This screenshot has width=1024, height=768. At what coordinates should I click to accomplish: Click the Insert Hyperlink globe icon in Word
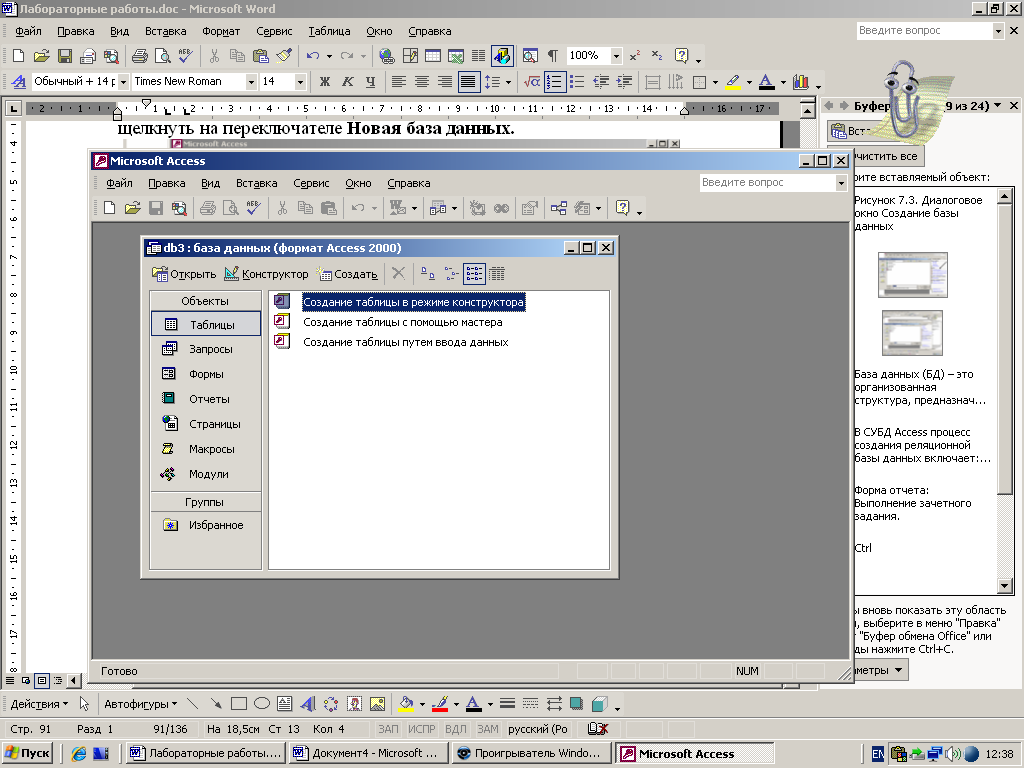coord(387,56)
